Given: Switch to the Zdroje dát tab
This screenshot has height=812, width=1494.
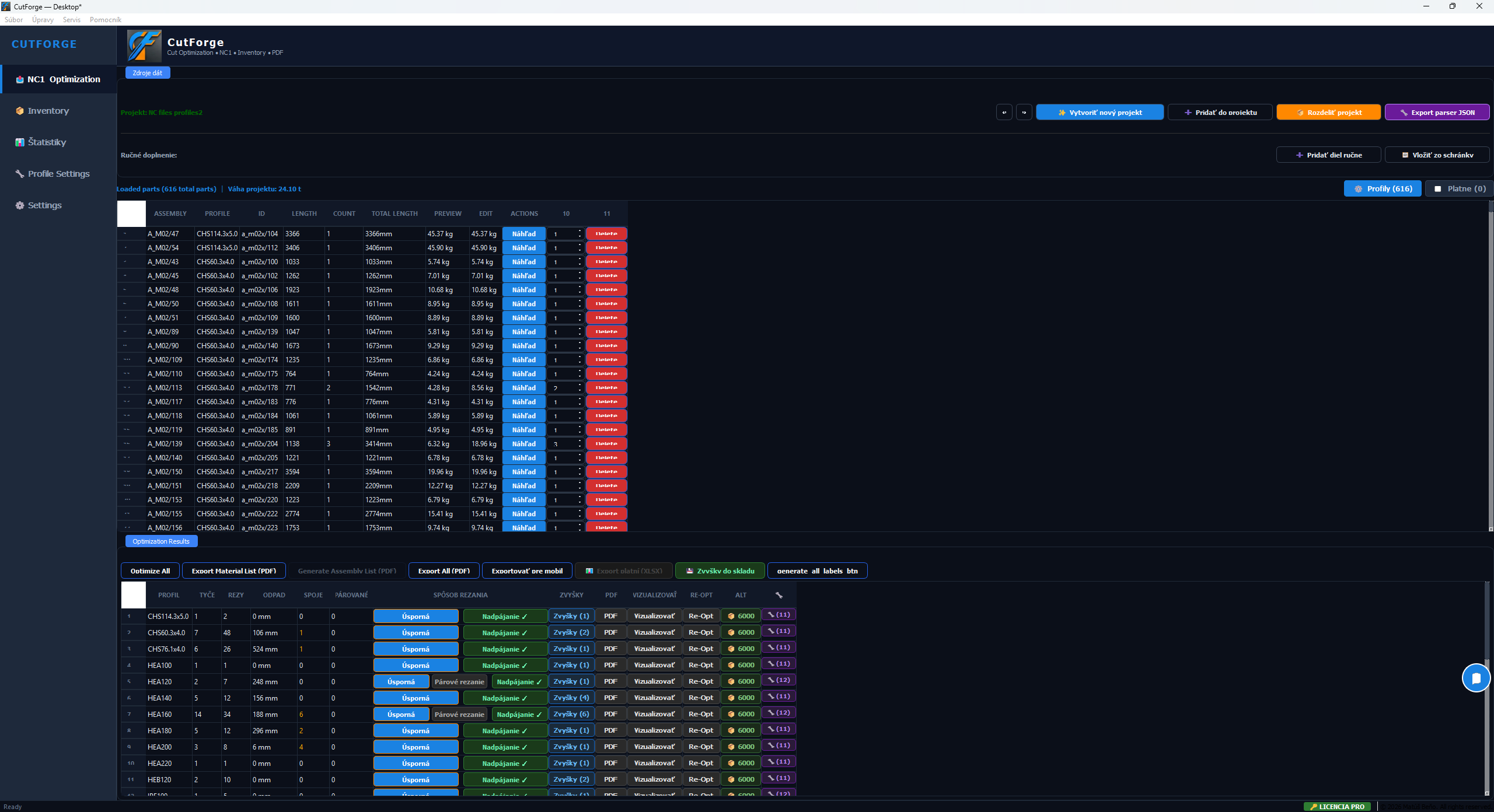Looking at the screenshot, I should click(x=148, y=73).
